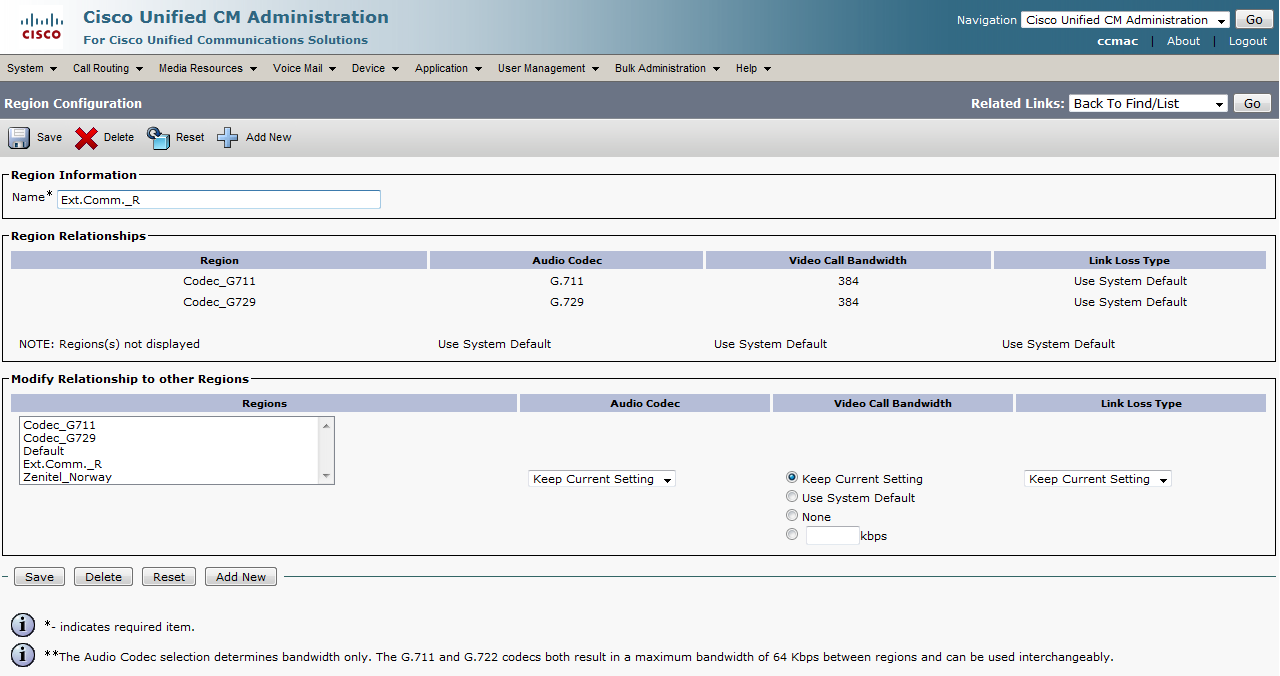
Task: Click the bottom Save button
Action: [39, 577]
